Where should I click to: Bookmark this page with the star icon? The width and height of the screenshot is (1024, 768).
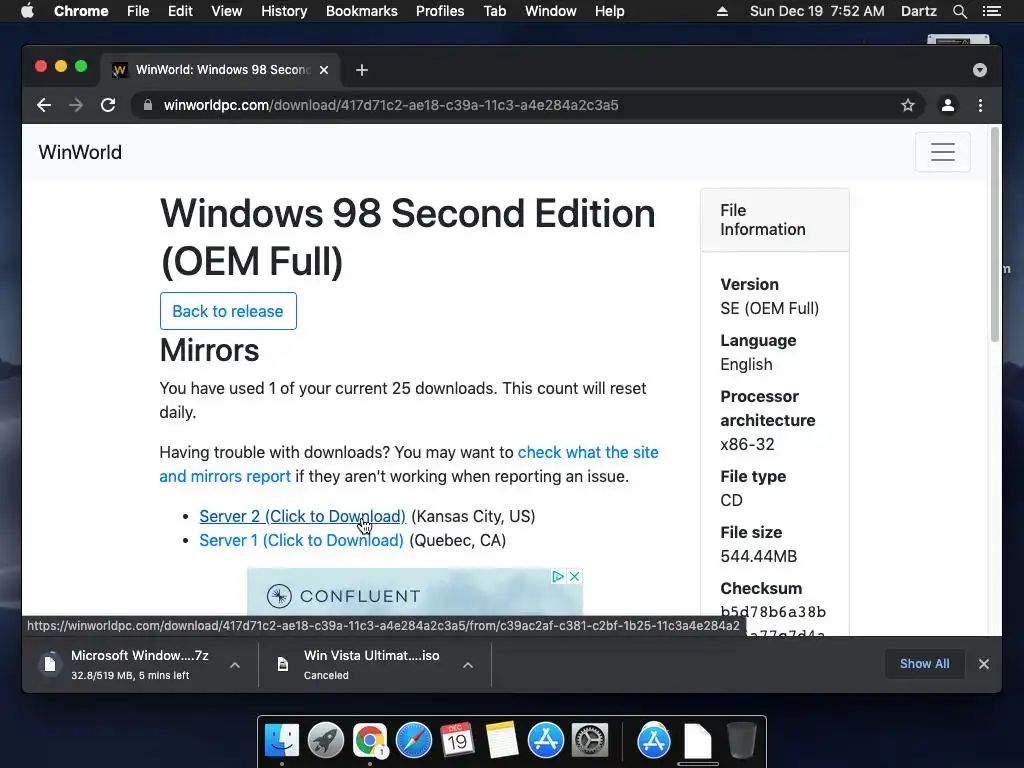tap(908, 105)
